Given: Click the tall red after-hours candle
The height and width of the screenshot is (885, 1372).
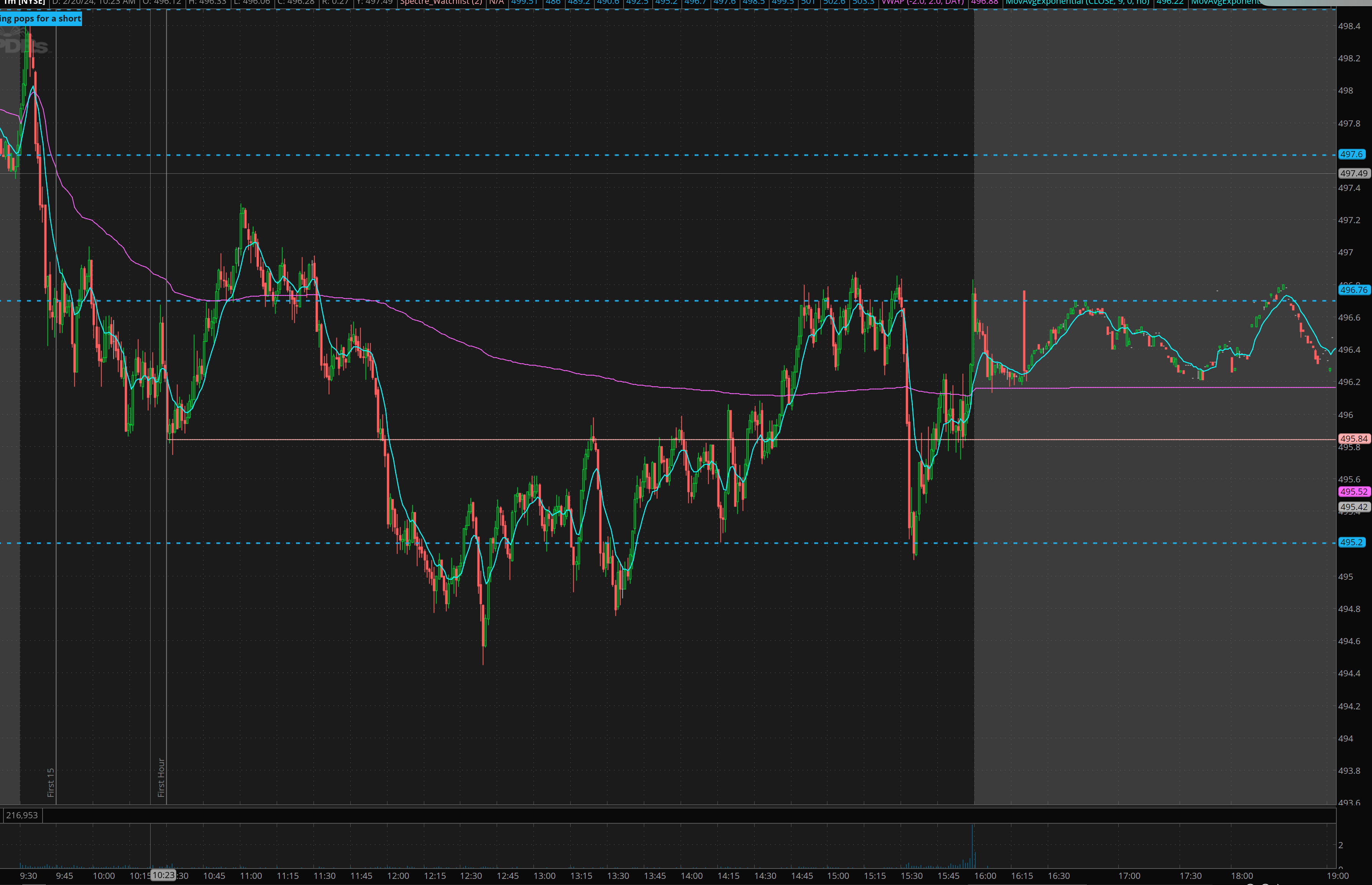Looking at the screenshot, I should pos(1024,331).
